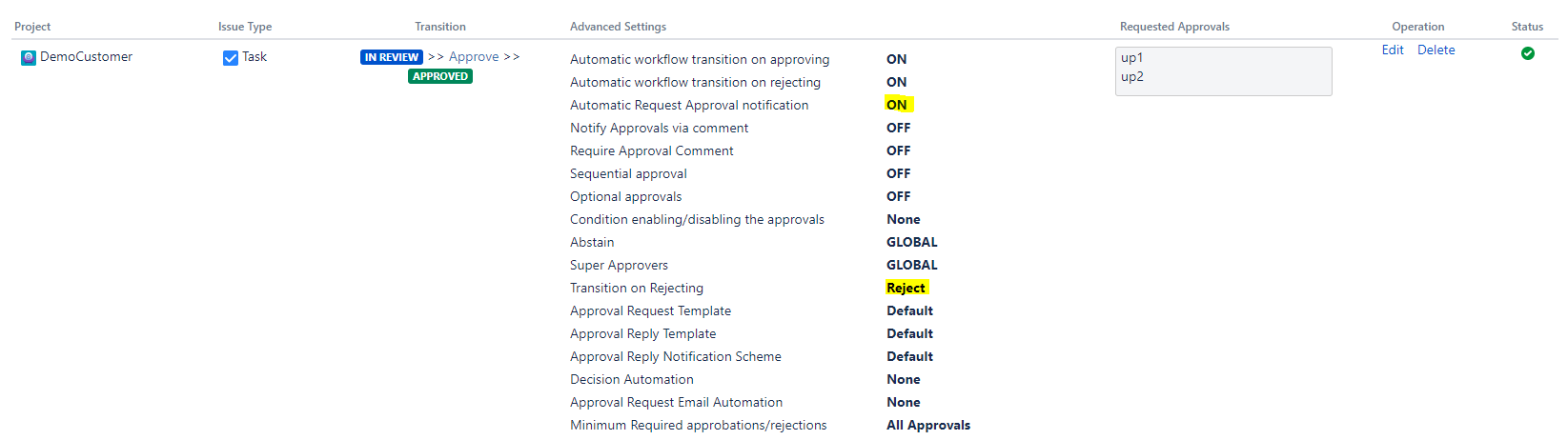Click the highlighted Reject transition value
Image resolution: width=1568 pixels, height=440 pixels.
tap(906, 288)
